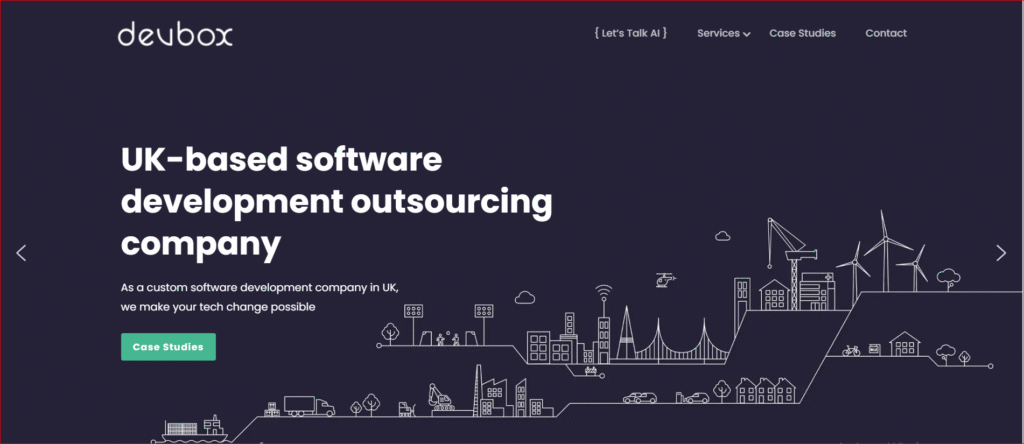Viewport: 1024px width, 444px height.
Task: Go to previous slide with left arrow
Action: coord(21,253)
